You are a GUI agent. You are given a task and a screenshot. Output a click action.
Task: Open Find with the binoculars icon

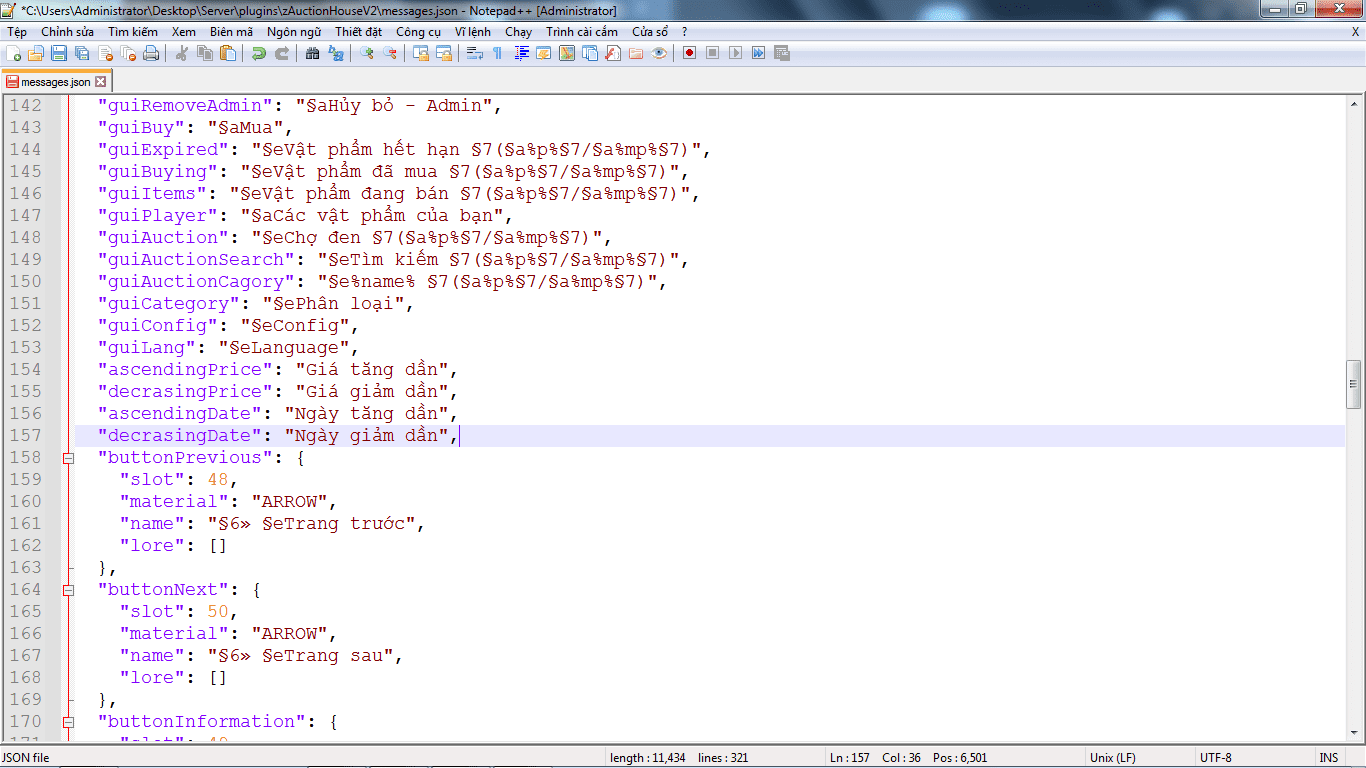[x=312, y=53]
